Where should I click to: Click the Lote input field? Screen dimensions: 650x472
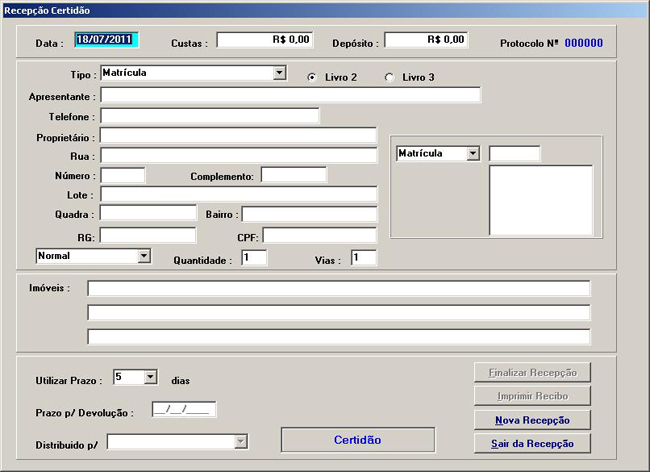(239, 194)
